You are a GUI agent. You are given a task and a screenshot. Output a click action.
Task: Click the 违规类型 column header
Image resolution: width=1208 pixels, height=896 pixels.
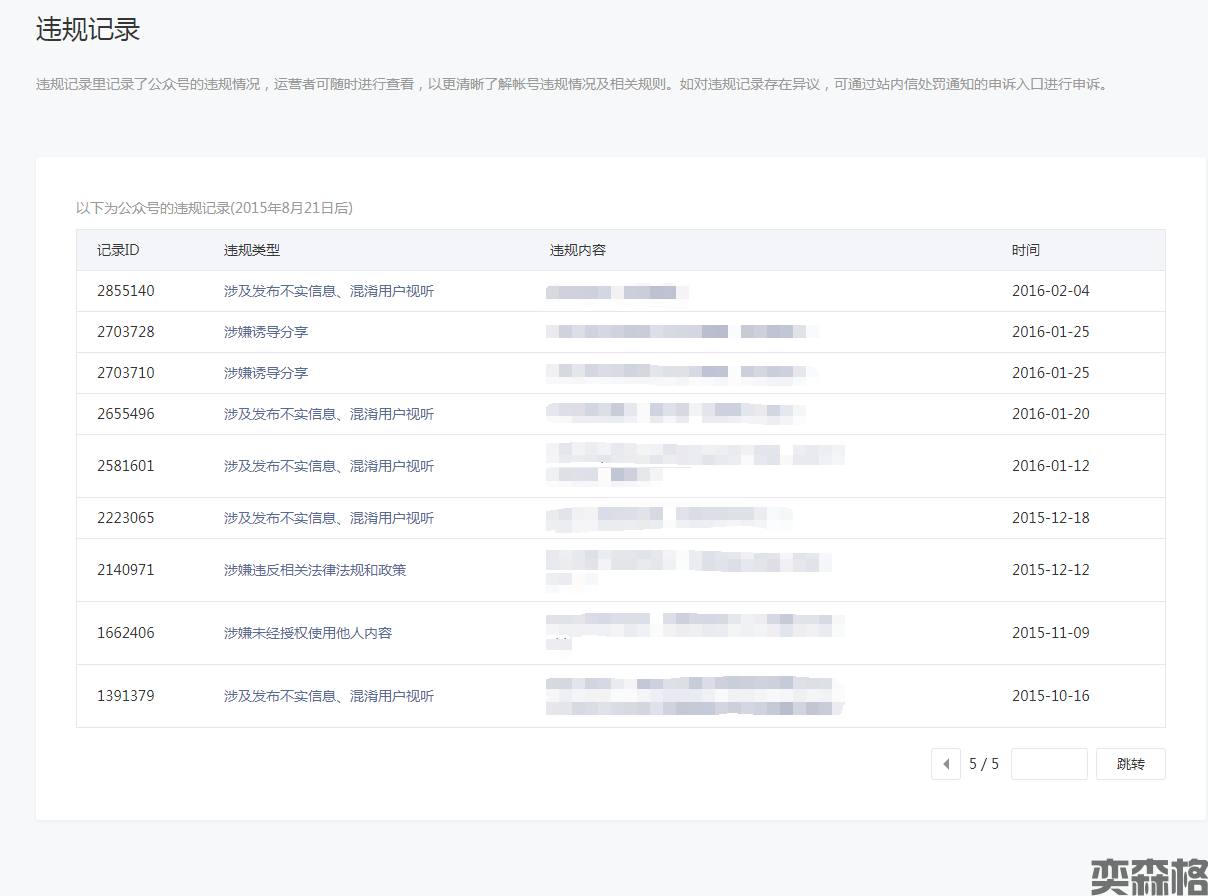[x=251, y=250]
